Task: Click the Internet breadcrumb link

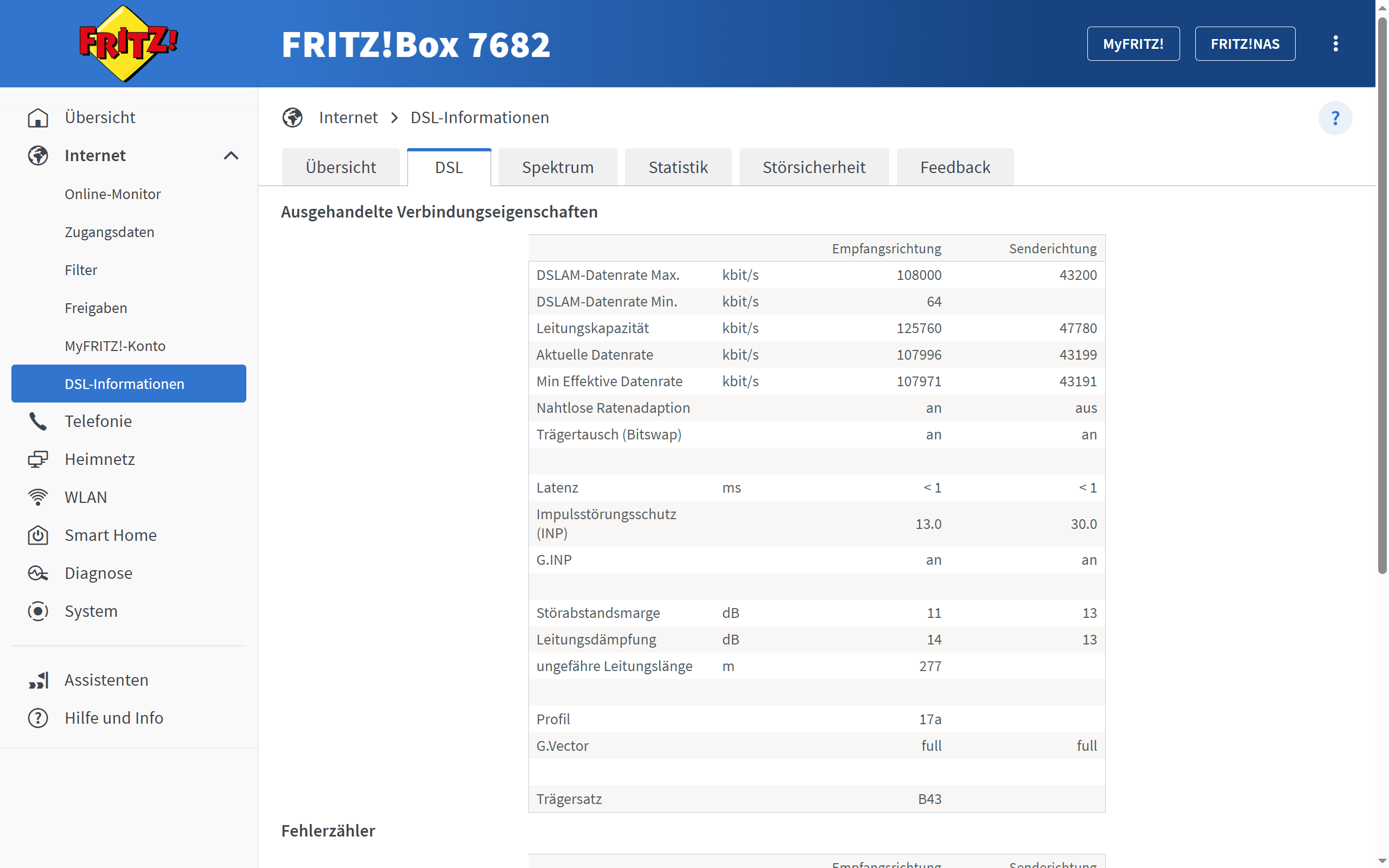Action: tap(348, 118)
